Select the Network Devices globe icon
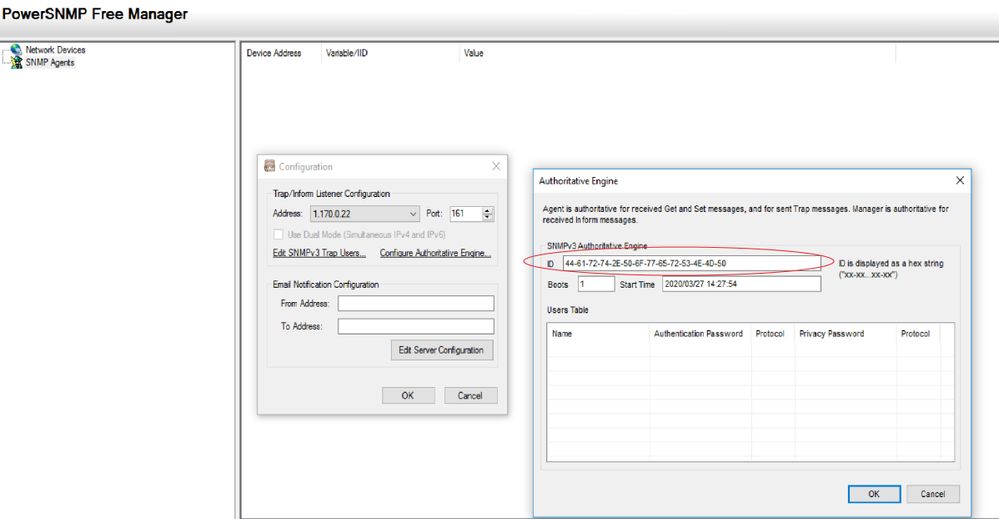Viewport: 999px width, 519px height. pos(16,50)
